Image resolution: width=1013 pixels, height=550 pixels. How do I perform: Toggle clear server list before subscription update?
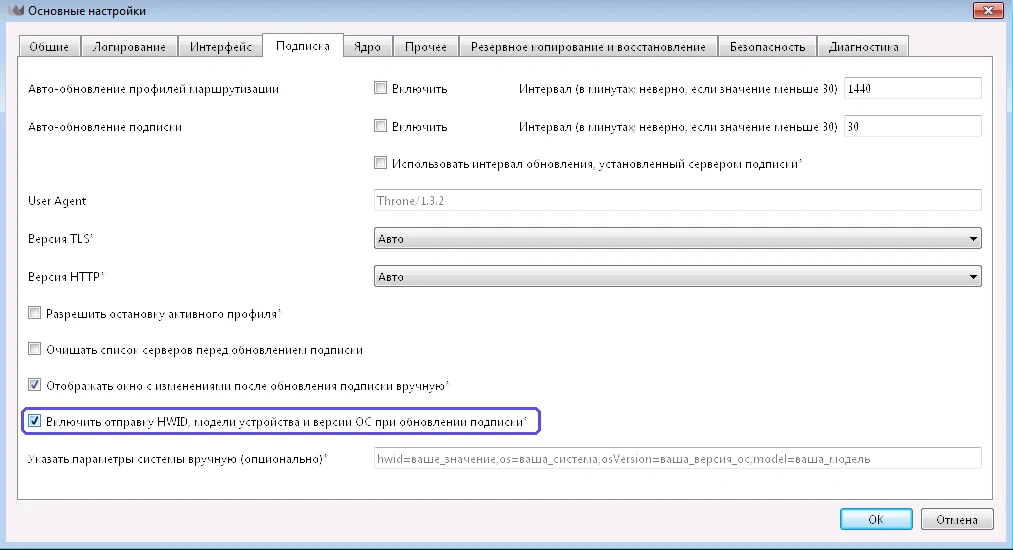34,350
